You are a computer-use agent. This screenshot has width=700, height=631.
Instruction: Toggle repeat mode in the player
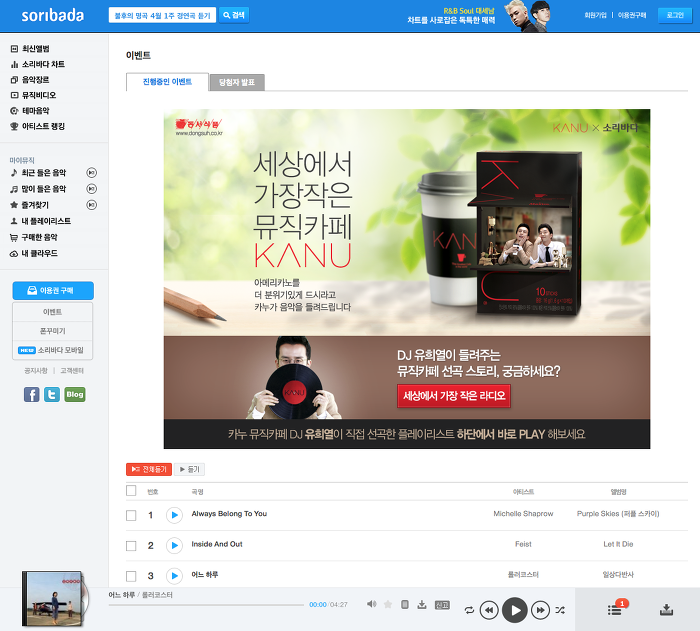click(x=469, y=610)
